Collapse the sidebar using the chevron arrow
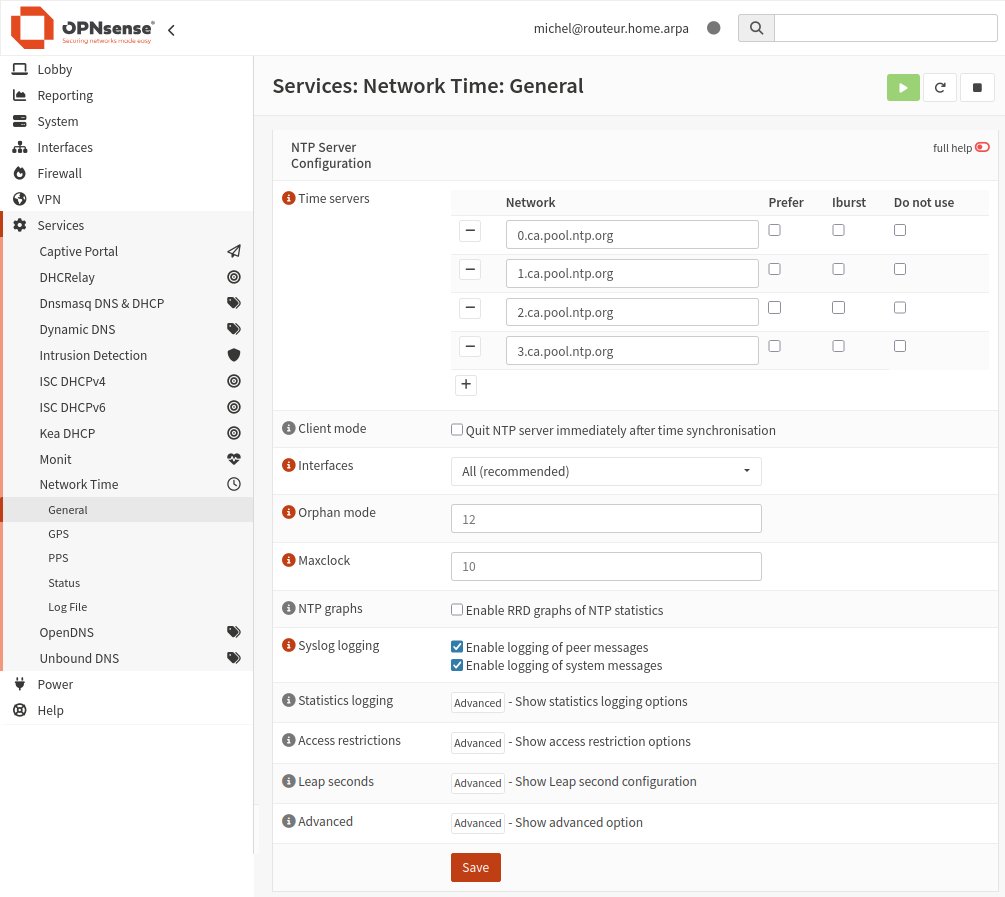Viewport: 1005px width, 897px height. coord(171,30)
